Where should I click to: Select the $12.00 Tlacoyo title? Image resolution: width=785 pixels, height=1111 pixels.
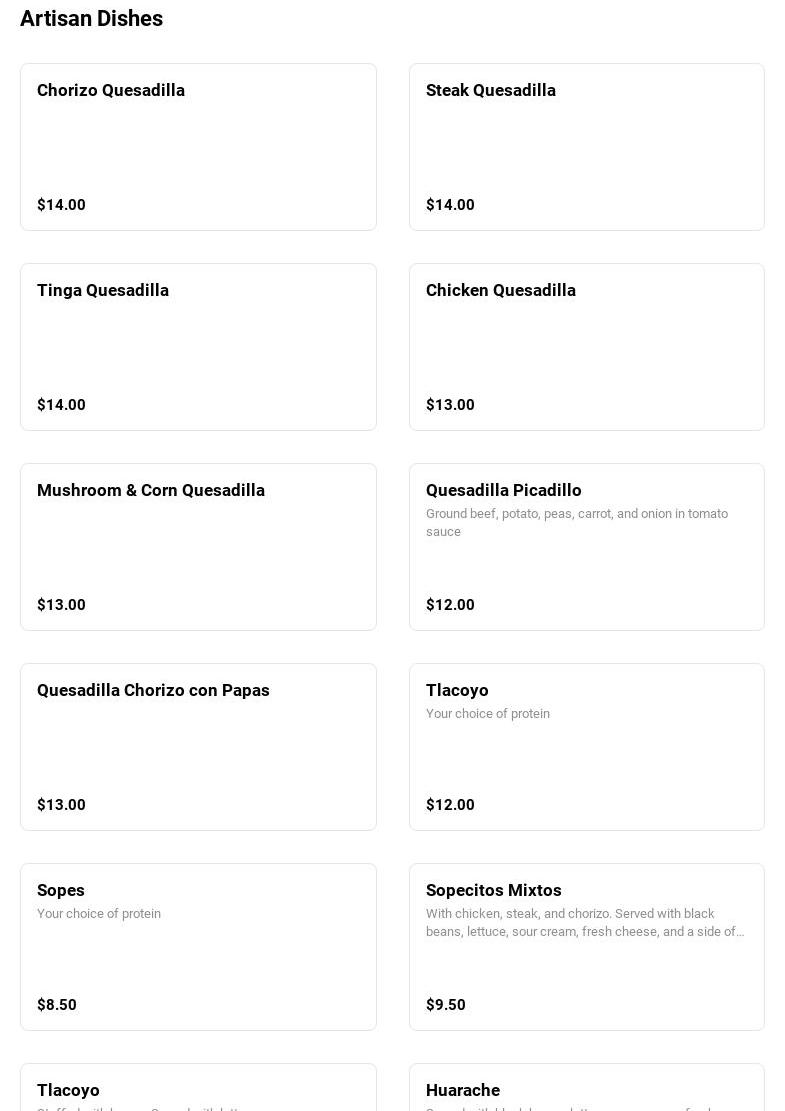(x=457, y=690)
